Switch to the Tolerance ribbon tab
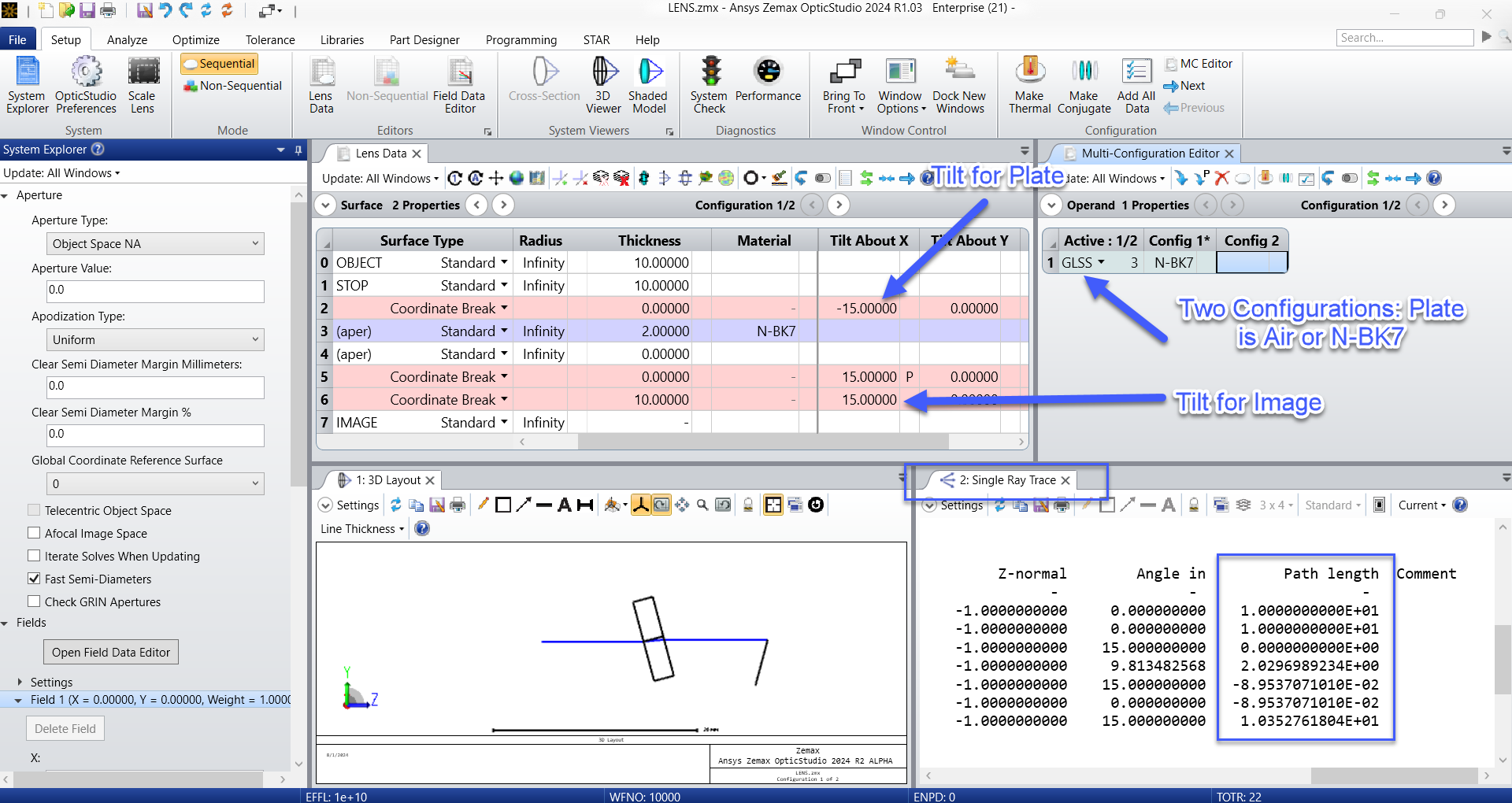The width and height of the screenshot is (1512, 803). [270, 39]
